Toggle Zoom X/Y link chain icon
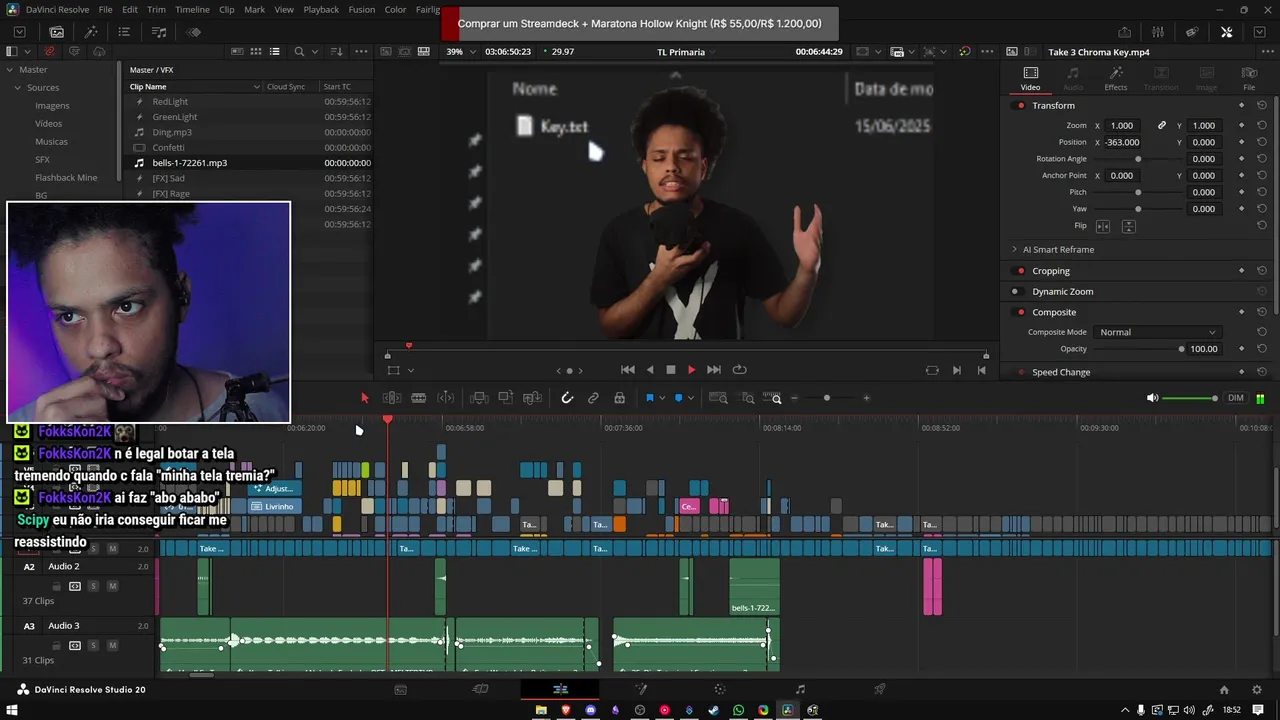This screenshot has height=720, width=1280. [x=1161, y=126]
